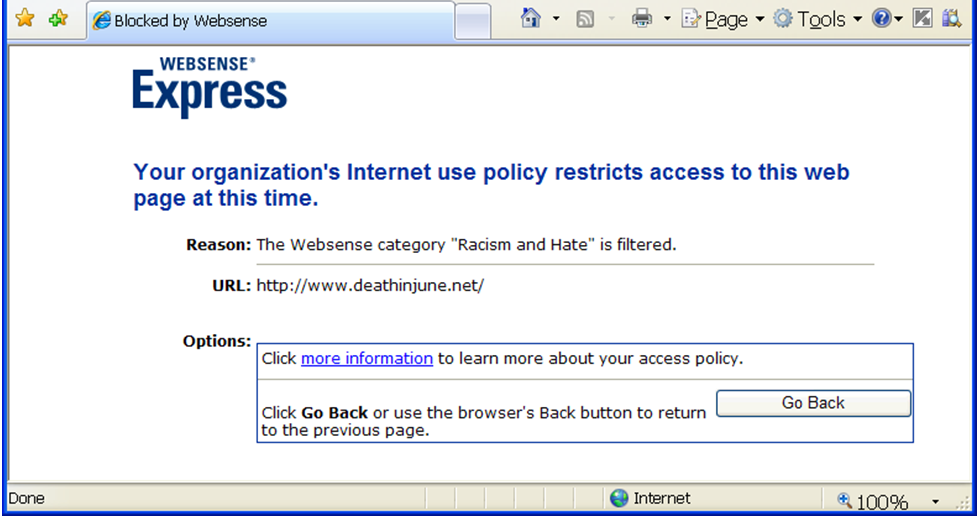Click the Racism and Hate reason text

pyautogui.click(x=466, y=245)
